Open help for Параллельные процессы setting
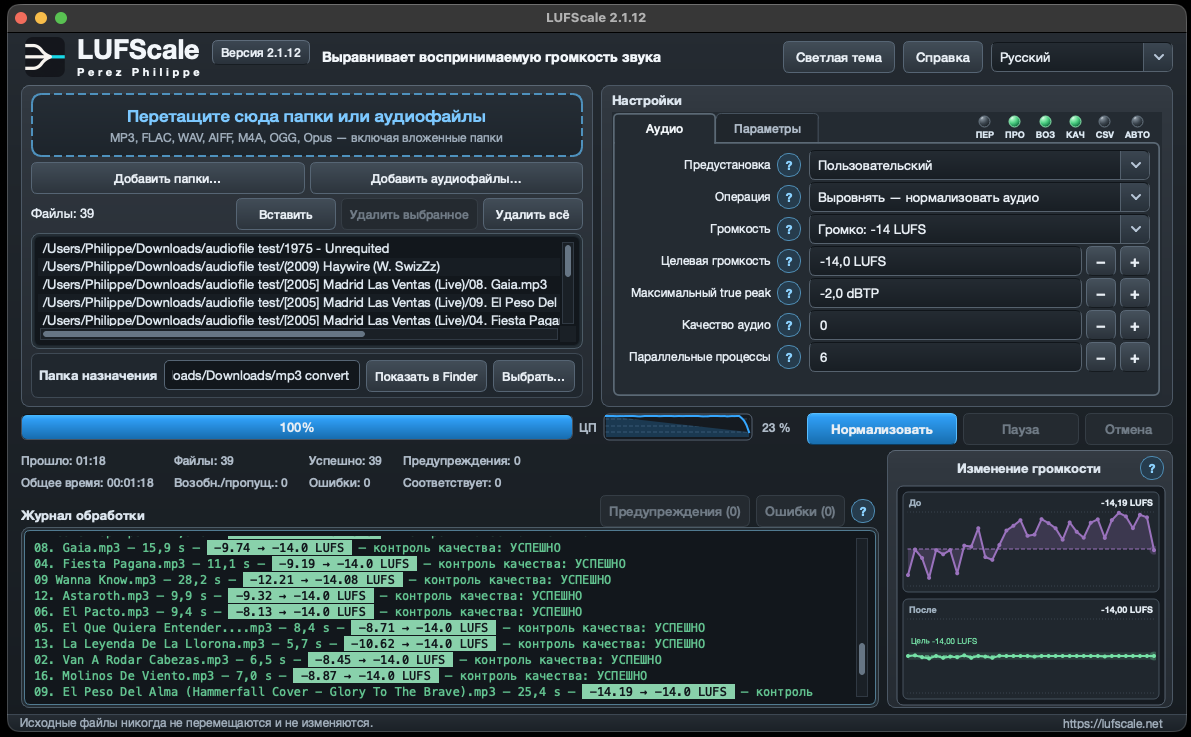 tap(789, 357)
